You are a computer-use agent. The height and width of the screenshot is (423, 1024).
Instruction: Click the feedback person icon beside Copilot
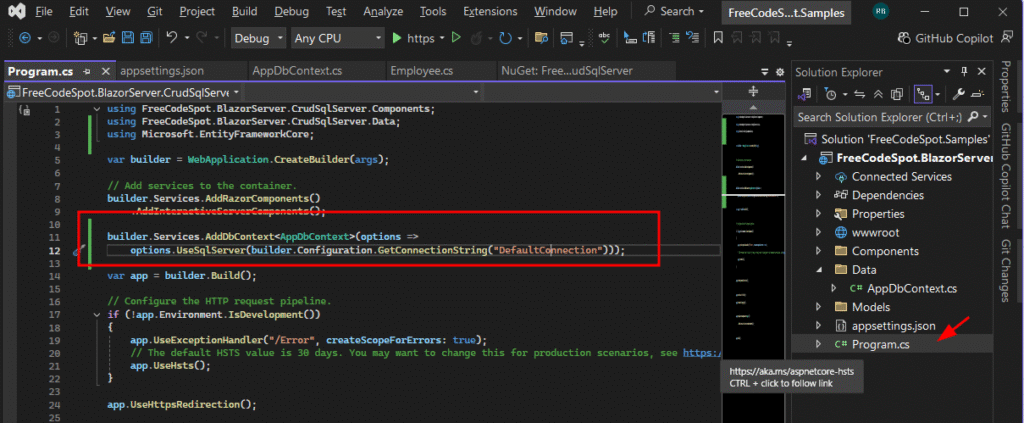1006,39
